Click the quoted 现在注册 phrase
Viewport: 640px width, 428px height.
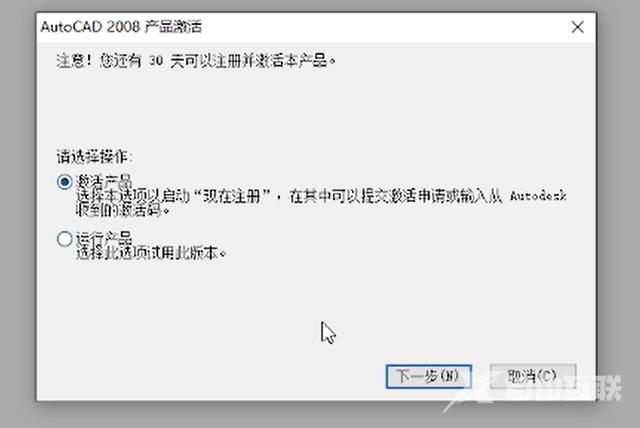coord(233,196)
